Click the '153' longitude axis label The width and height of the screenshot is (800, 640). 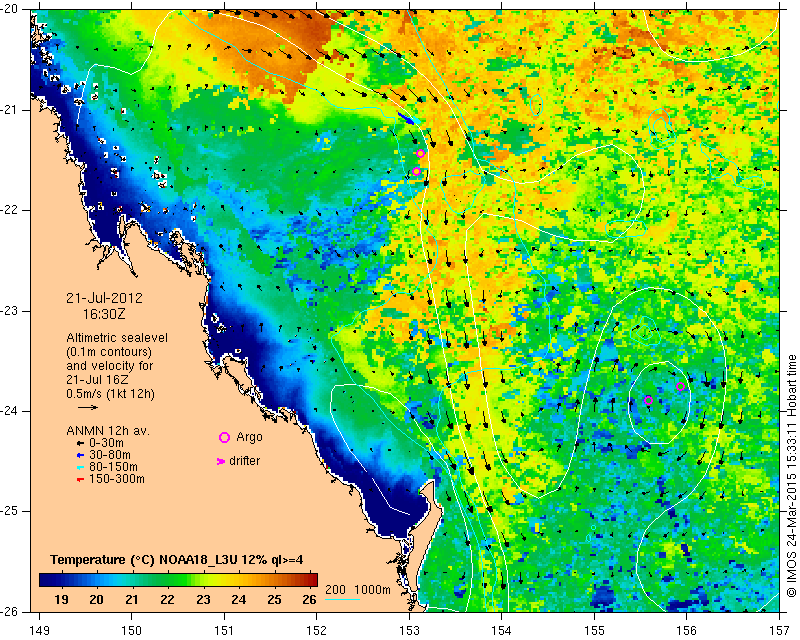click(x=409, y=631)
